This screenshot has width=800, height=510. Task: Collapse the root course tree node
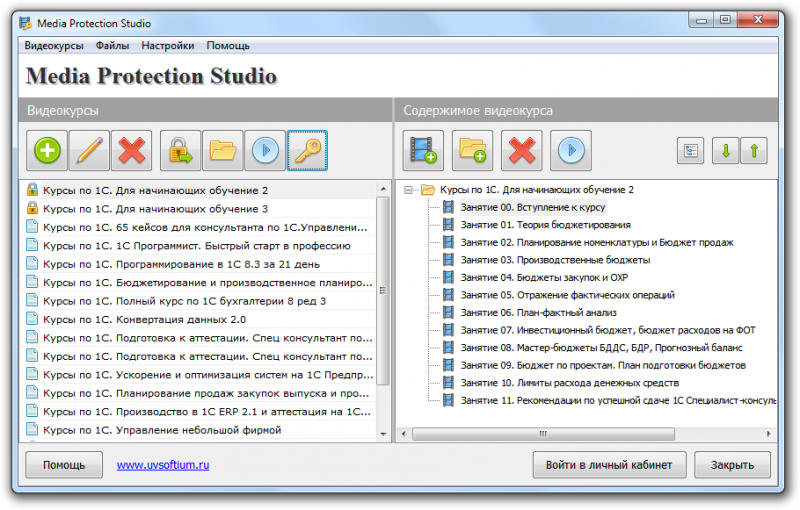coord(408,190)
